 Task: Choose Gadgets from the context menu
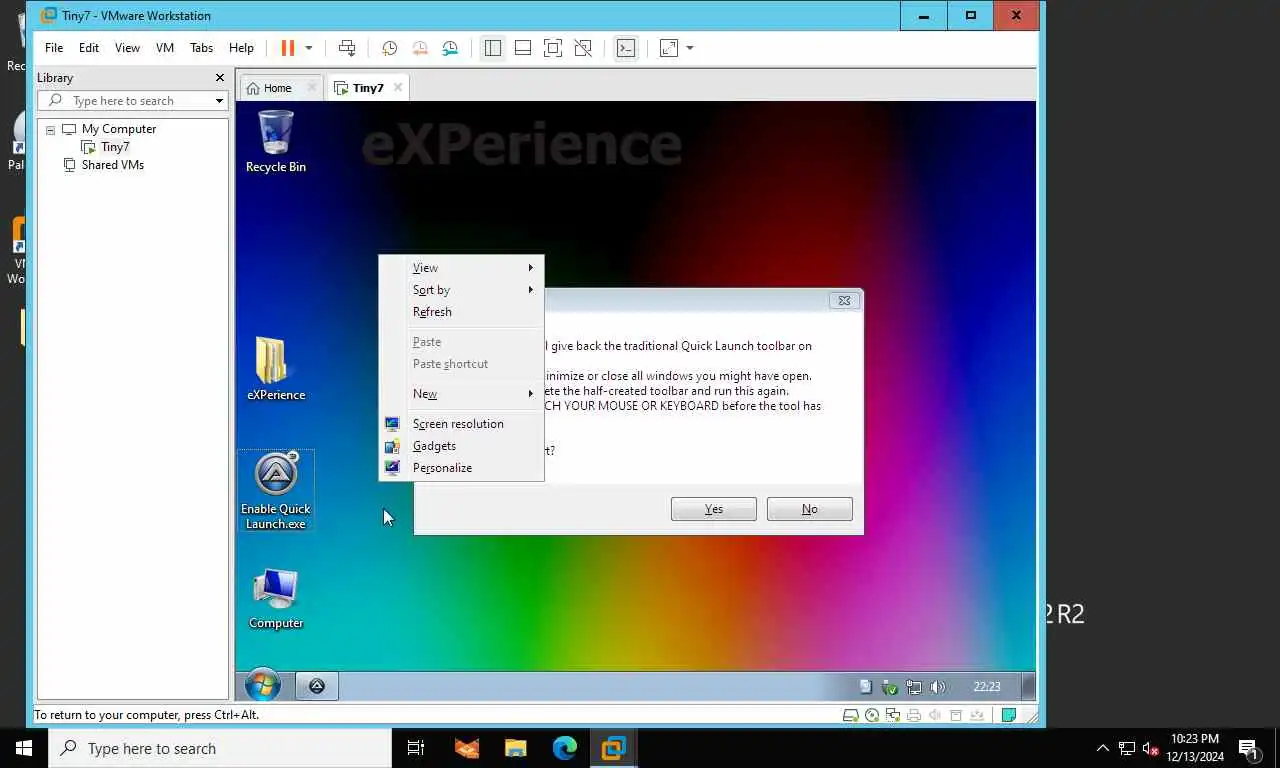click(461, 446)
